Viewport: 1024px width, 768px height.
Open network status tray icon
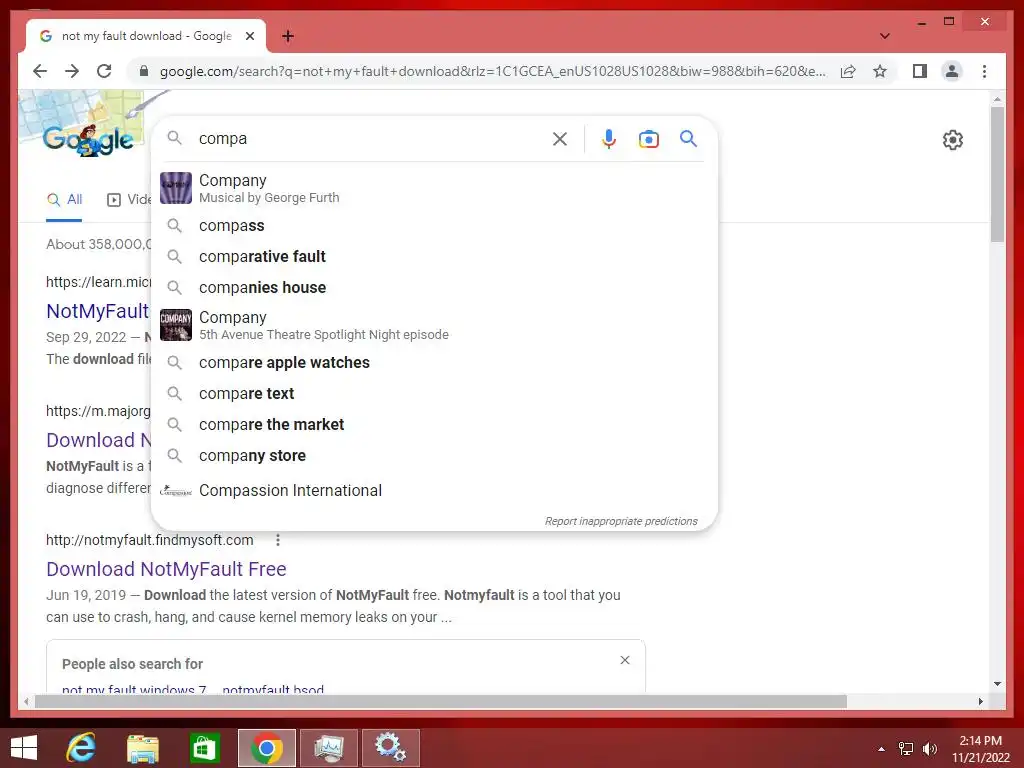pos(906,749)
